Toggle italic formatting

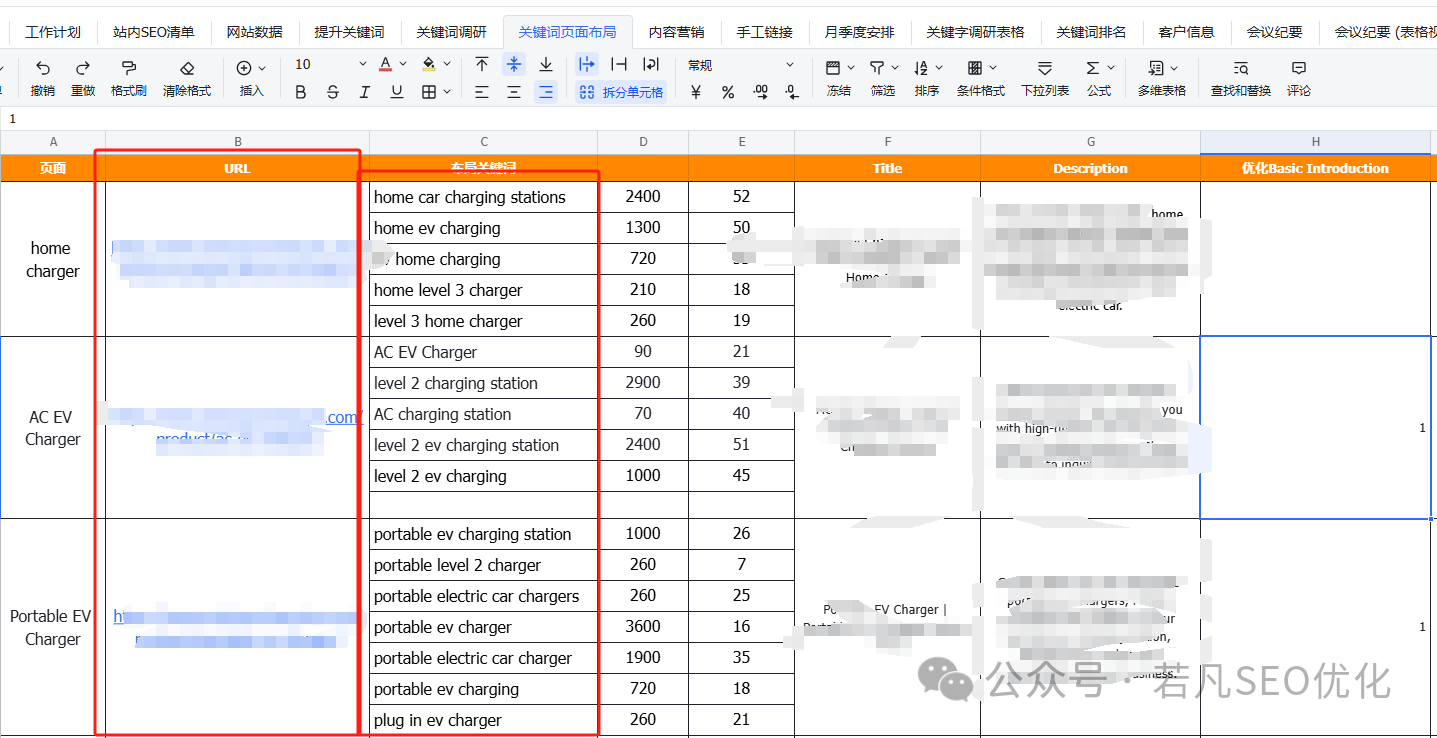(x=365, y=92)
